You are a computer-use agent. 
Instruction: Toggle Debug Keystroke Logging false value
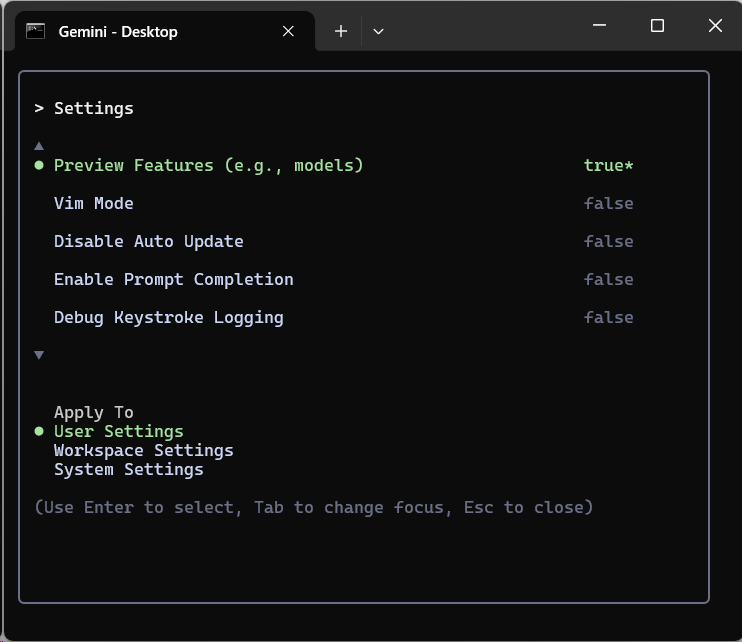click(x=608, y=317)
